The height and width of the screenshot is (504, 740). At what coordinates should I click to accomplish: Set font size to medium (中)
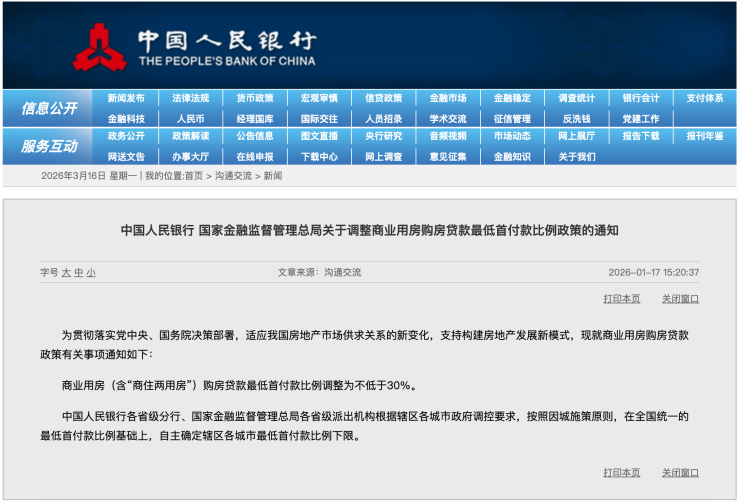pos(78,272)
